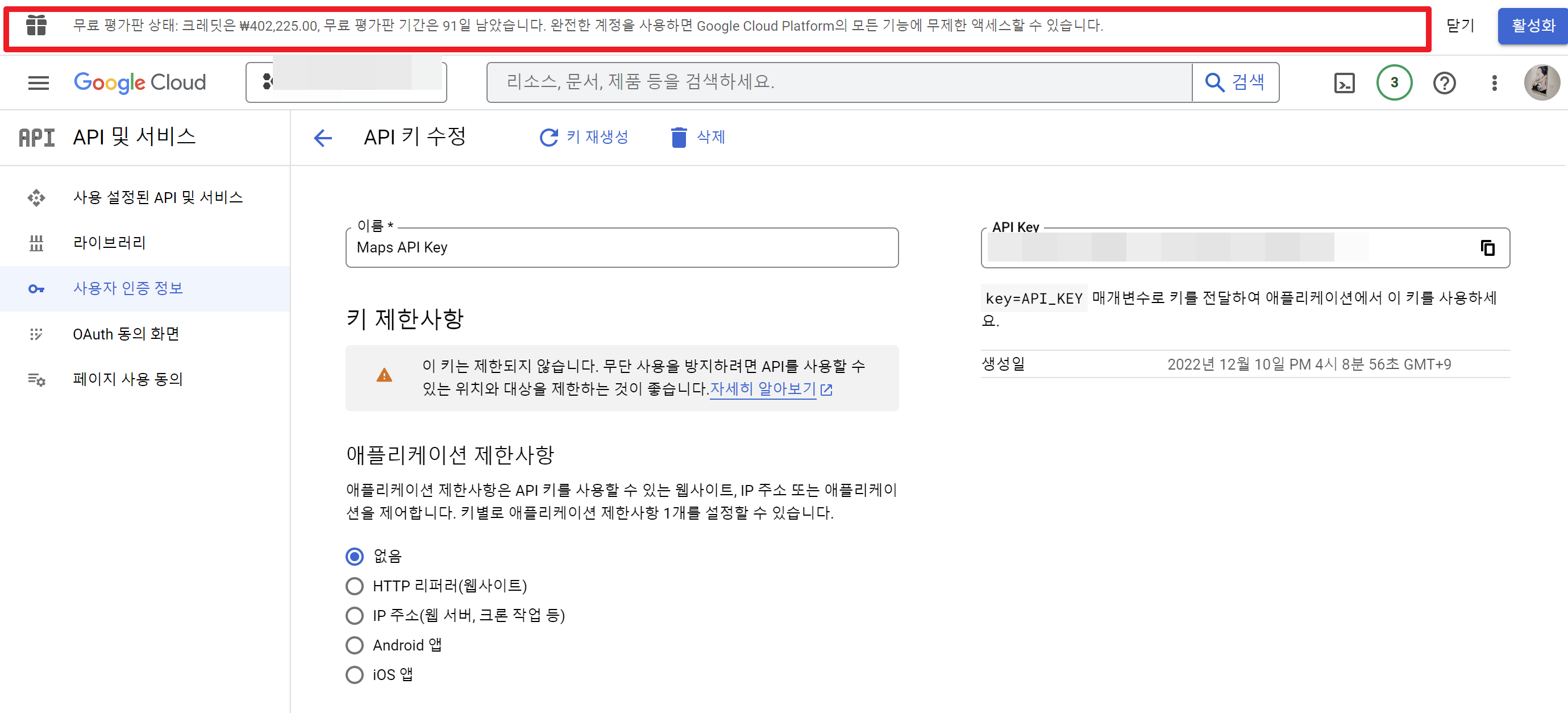Click the 이름 name field with Maps API Key
This screenshot has height=713, width=1568.
pyautogui.click(x=622, y=247)
